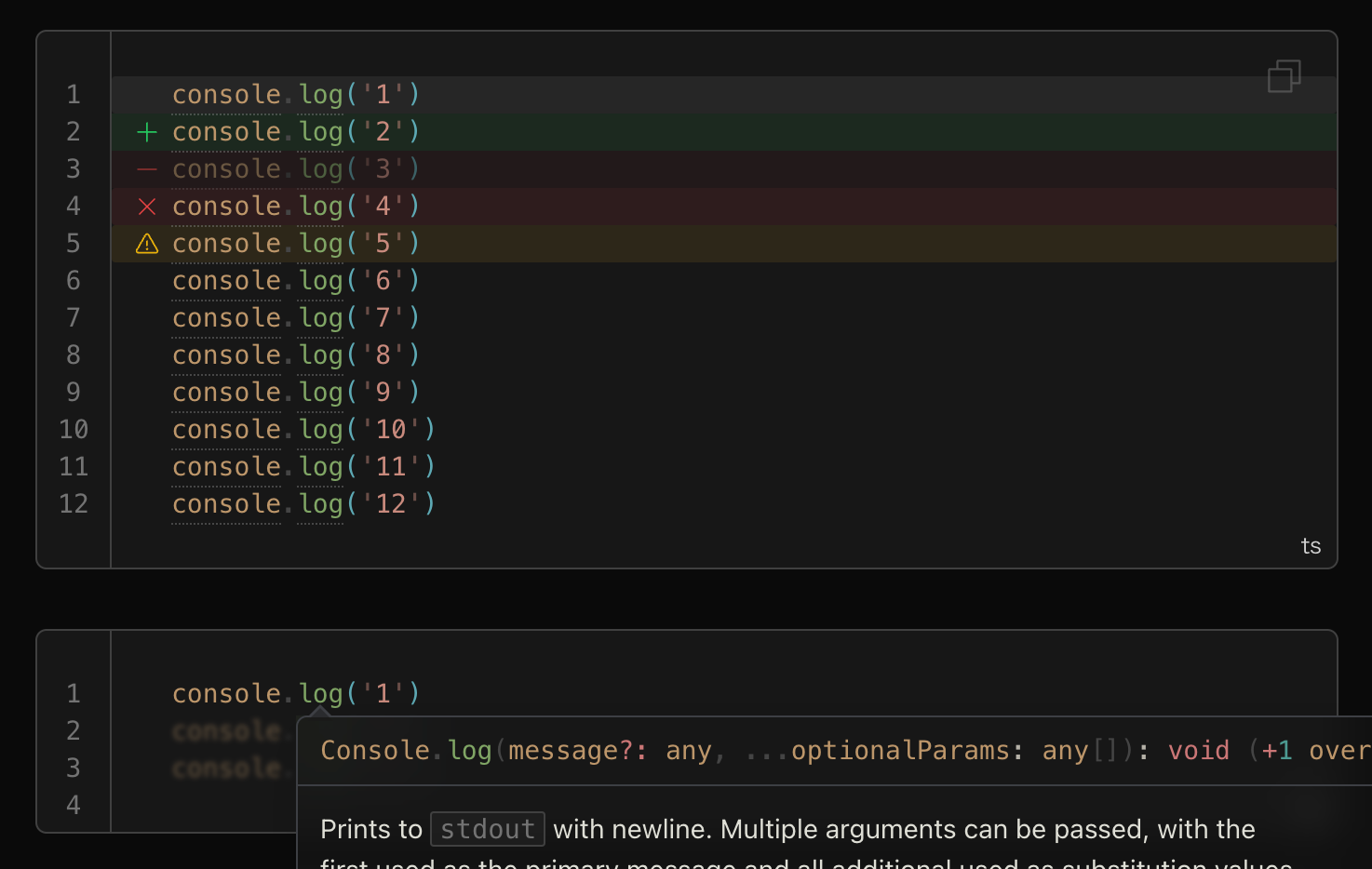Click the copy code icon in first block
The height and width of the screenshot is (869, 1372).
(x=1284, y=76)
